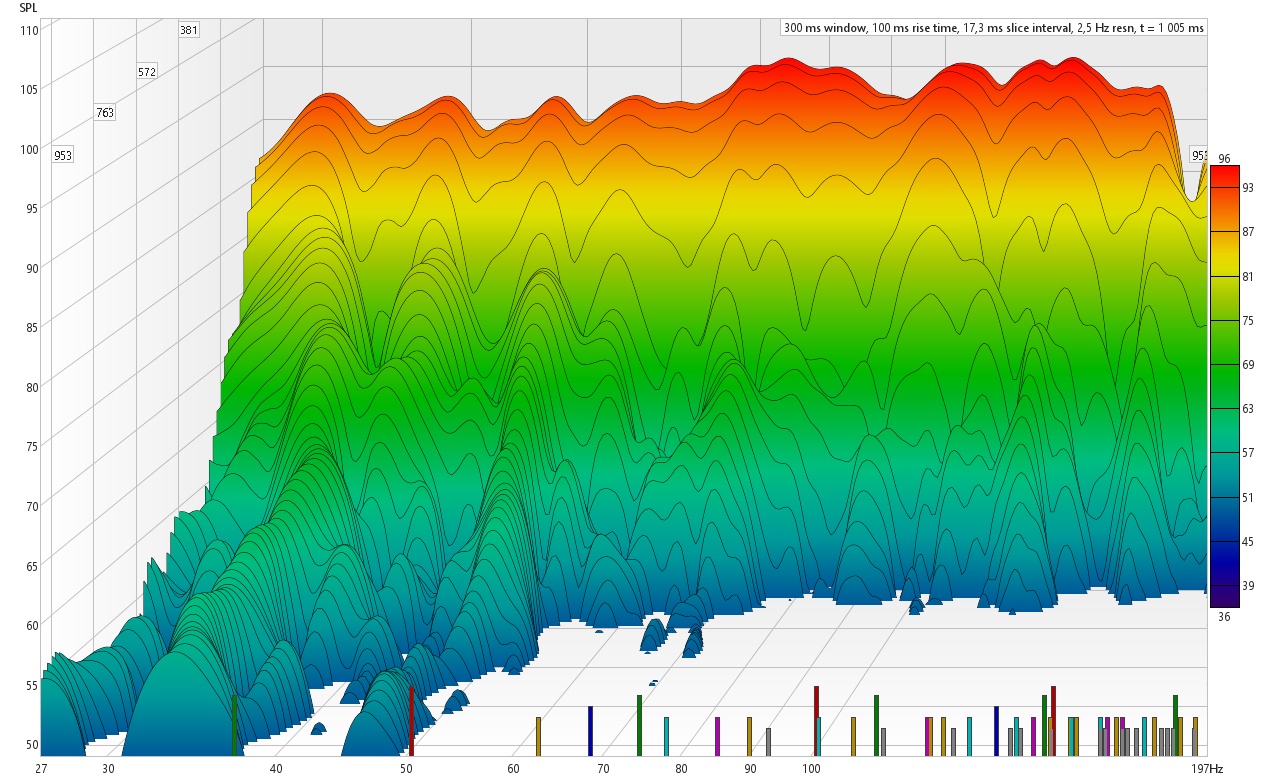Viewport: 1265px width, 781px height.
Task: Click the 27 frequency axis start label
Action: coord(41,768)
